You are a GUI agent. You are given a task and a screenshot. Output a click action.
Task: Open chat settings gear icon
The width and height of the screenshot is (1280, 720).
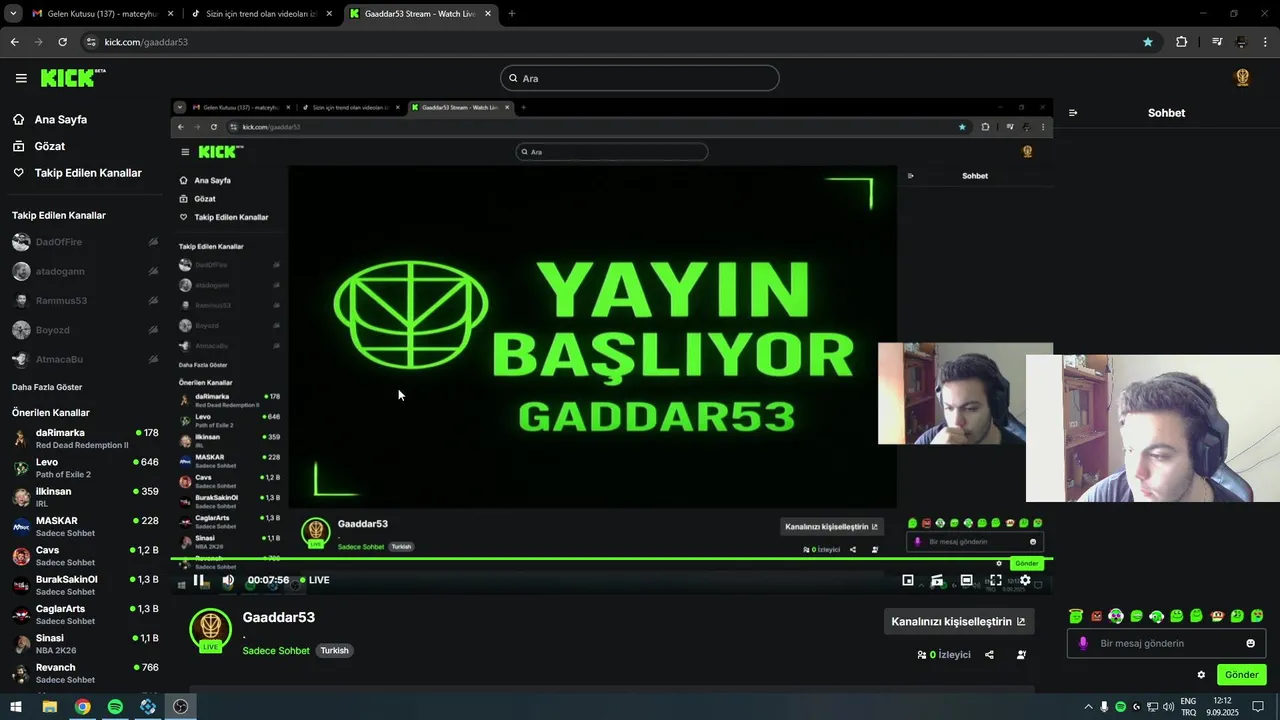pyautogui.click(x=1201, y=675)
